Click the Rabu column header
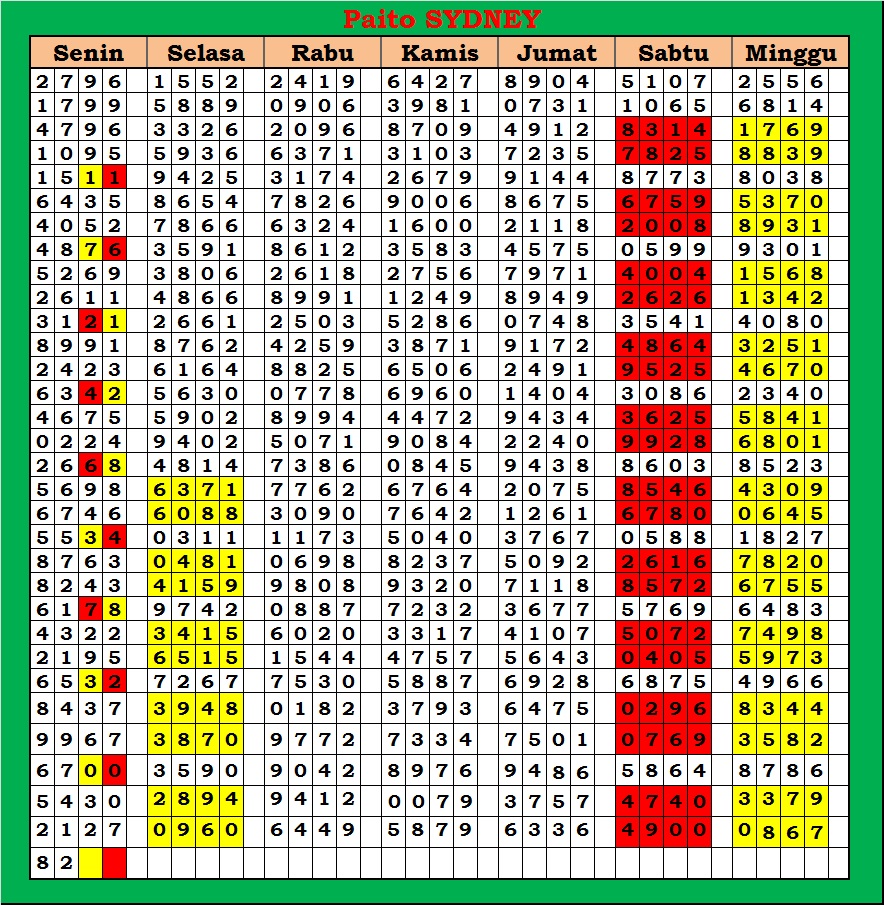 coord(323,53)
